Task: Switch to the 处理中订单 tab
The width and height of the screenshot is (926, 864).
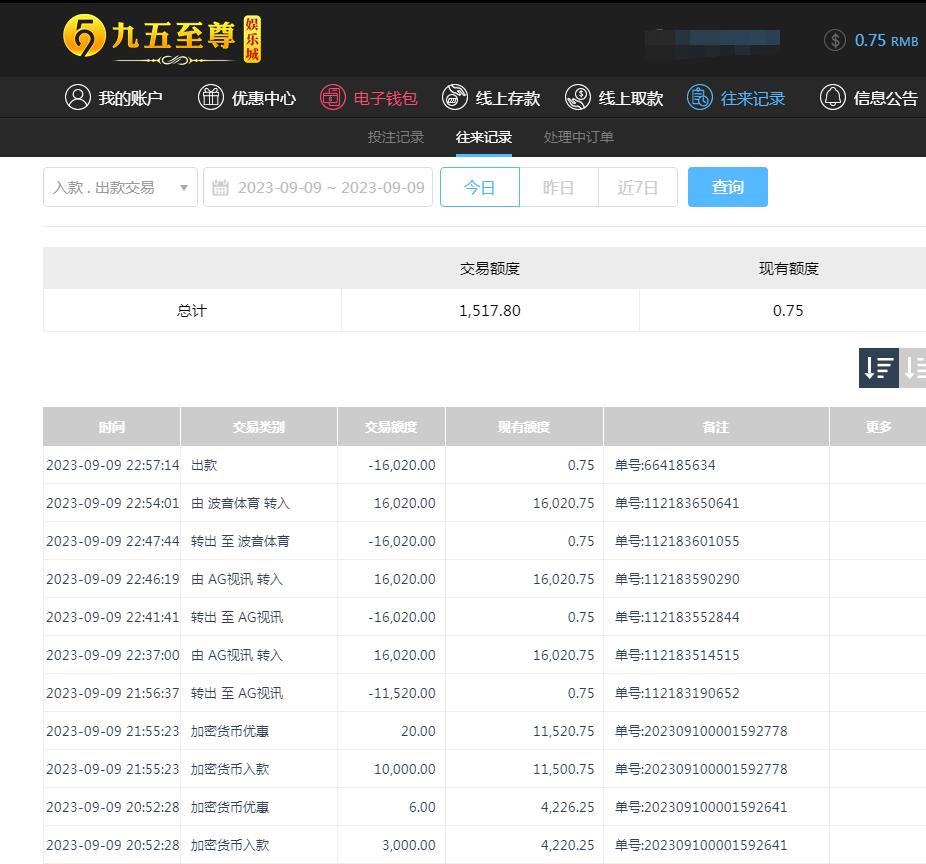Action: [578, 137]
